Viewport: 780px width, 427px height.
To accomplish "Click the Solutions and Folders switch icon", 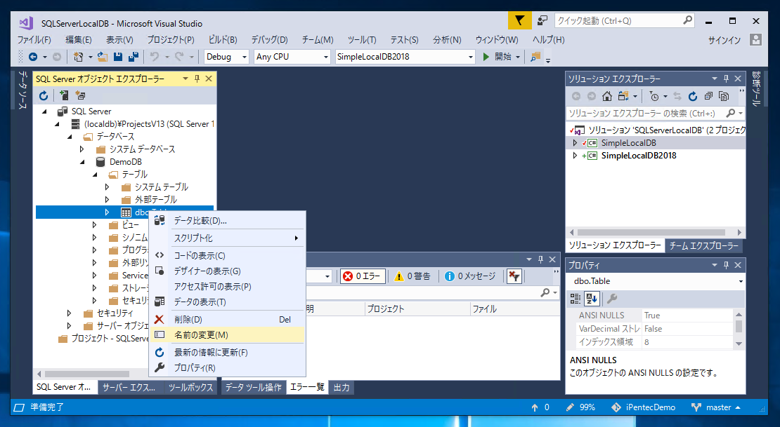I will tap(623, 96).
